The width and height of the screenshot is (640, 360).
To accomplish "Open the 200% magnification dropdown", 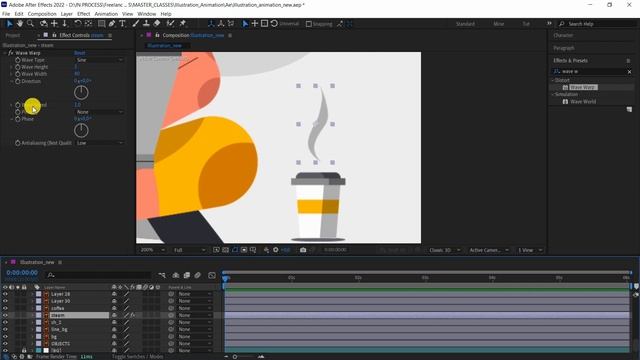I will pos(152,250).
